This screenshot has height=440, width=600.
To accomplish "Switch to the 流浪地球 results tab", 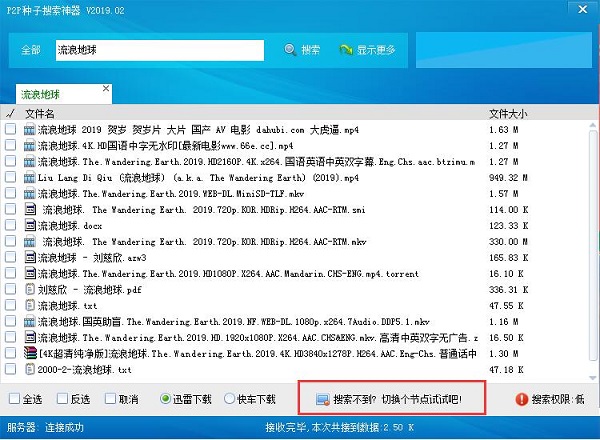I will point(47,93).
